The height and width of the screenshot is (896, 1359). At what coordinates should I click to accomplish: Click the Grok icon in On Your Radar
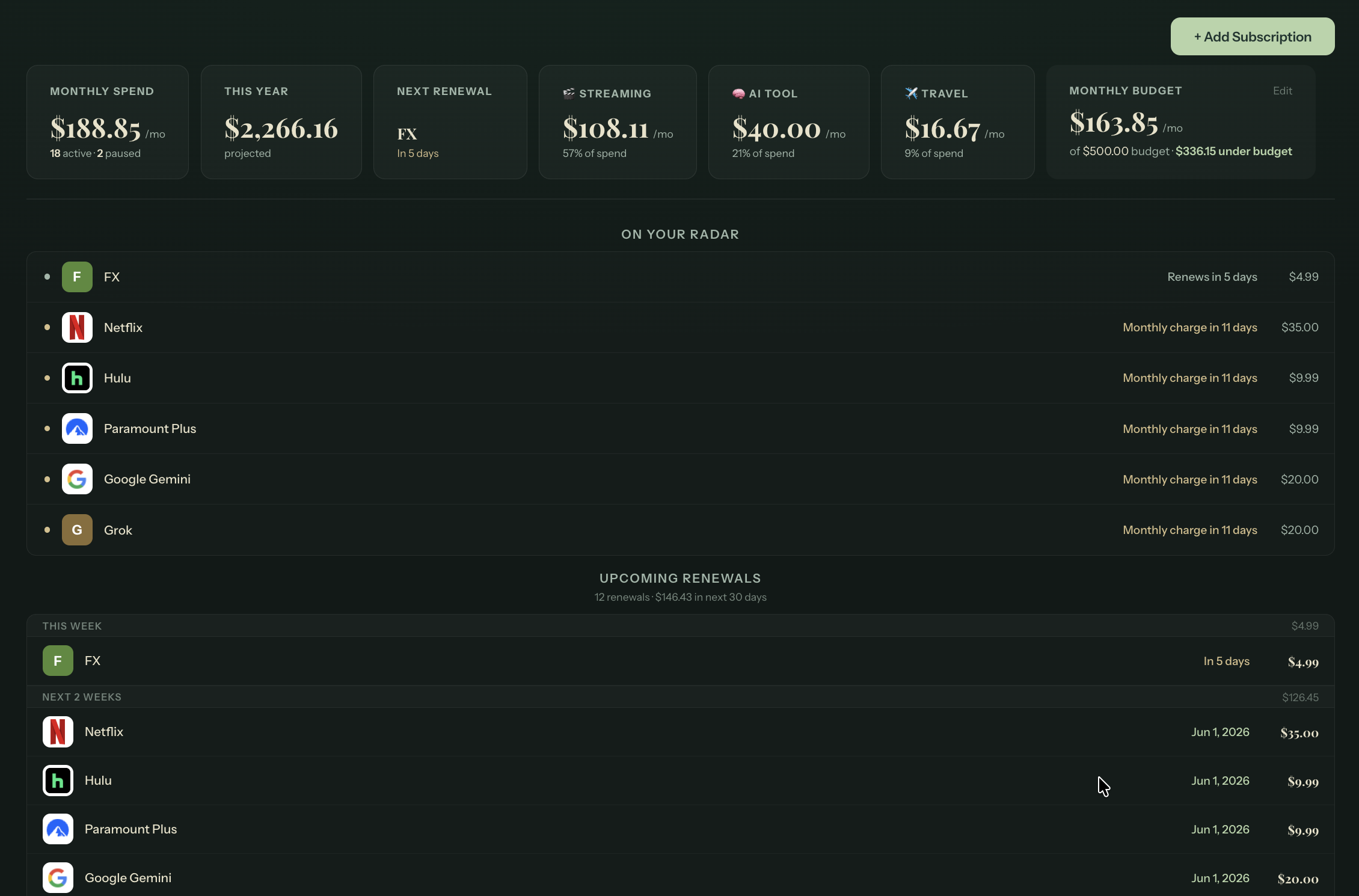[x=77, y=530]
